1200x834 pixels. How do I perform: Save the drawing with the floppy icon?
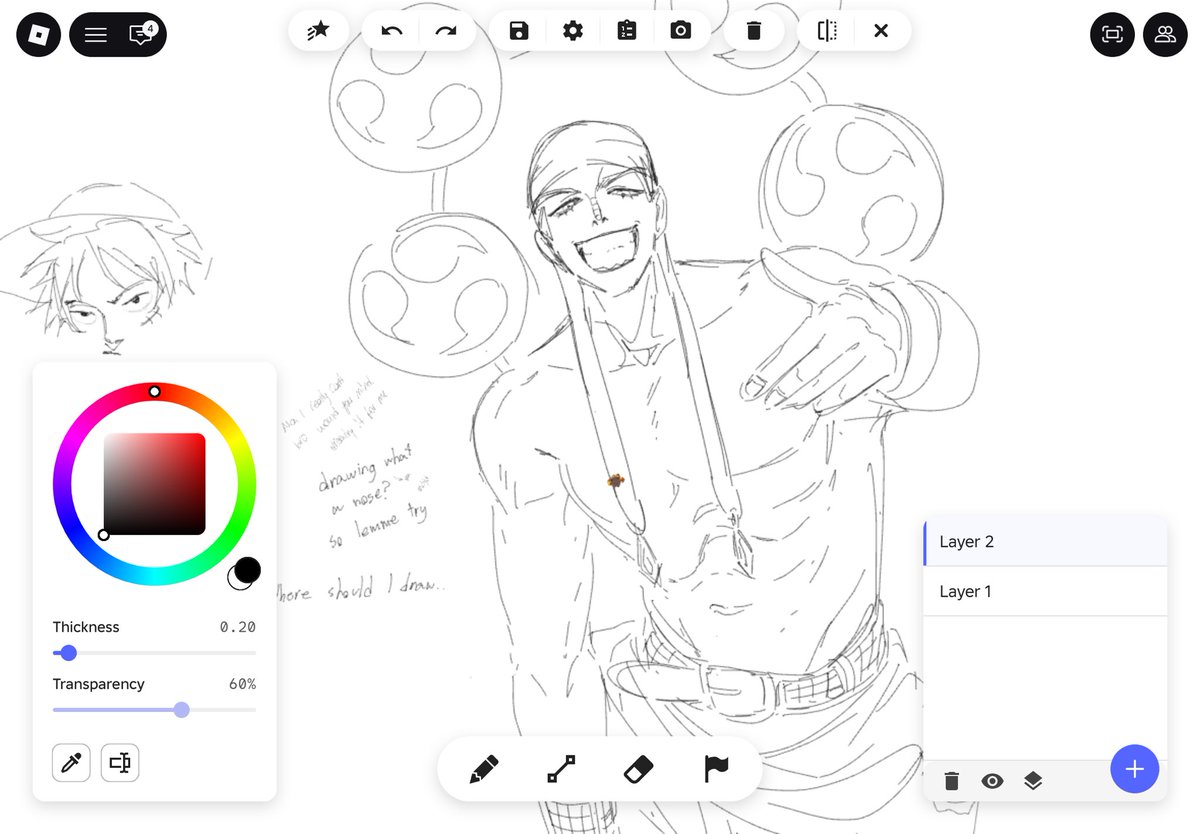[x=519, y=31]
